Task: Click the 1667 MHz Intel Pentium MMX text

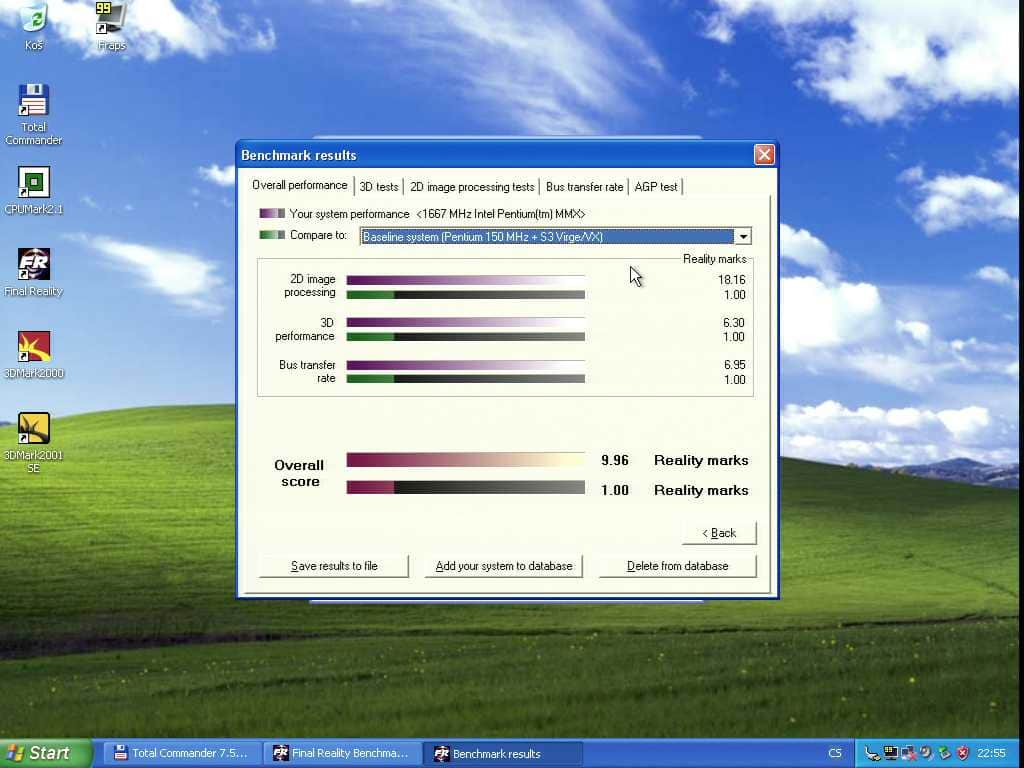Action: pyautogui.click(x=500, y=214)
